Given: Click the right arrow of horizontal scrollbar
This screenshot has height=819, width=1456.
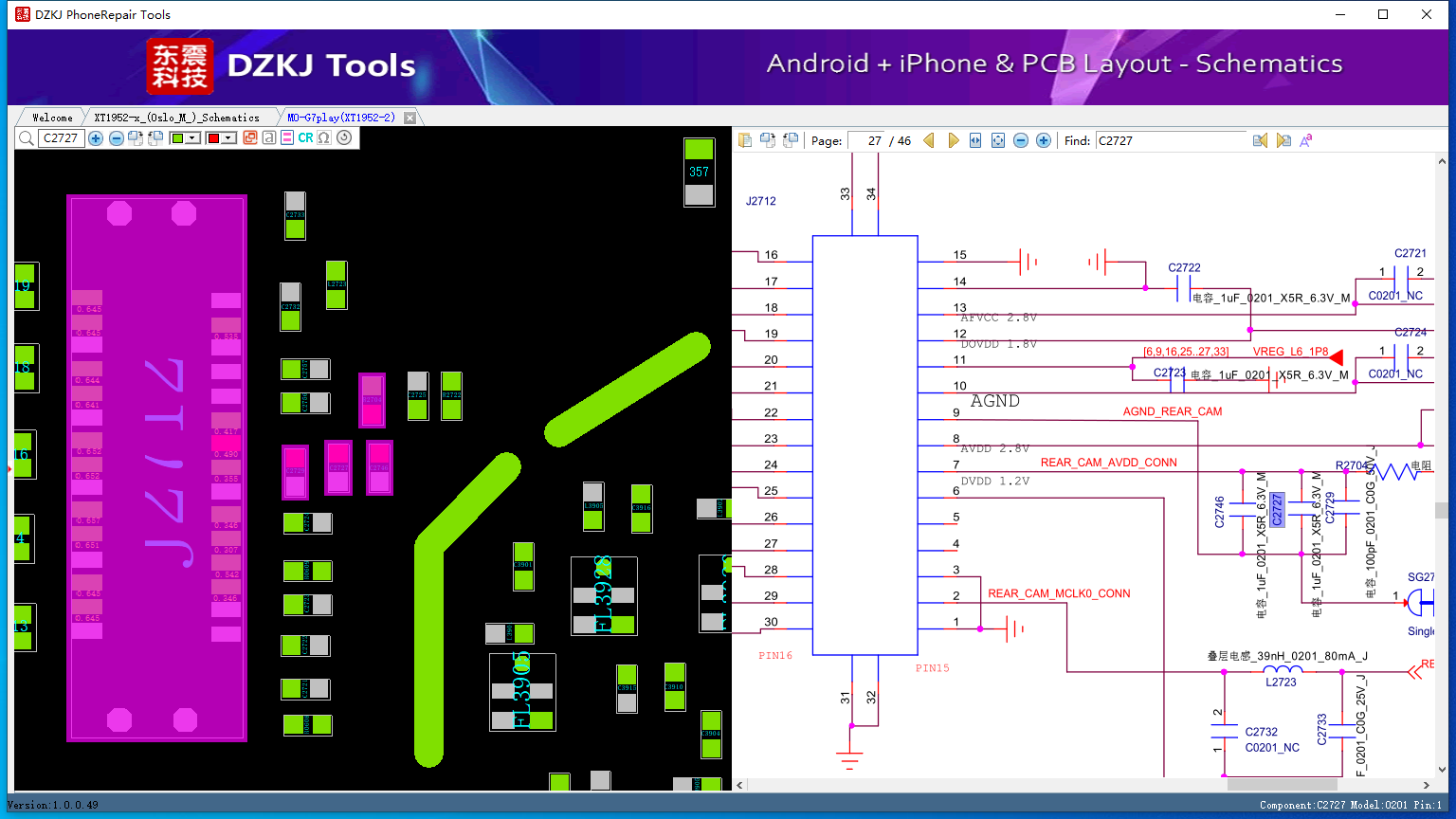Looking at the screenshot, I should [1427, 785].
